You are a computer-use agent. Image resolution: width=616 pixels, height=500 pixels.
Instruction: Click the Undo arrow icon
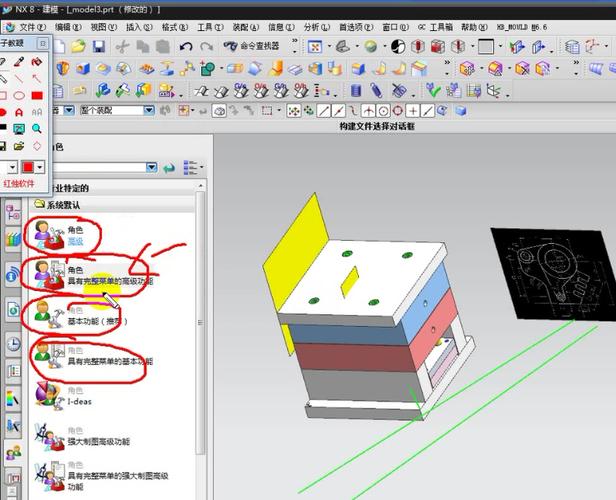point(186,47)
